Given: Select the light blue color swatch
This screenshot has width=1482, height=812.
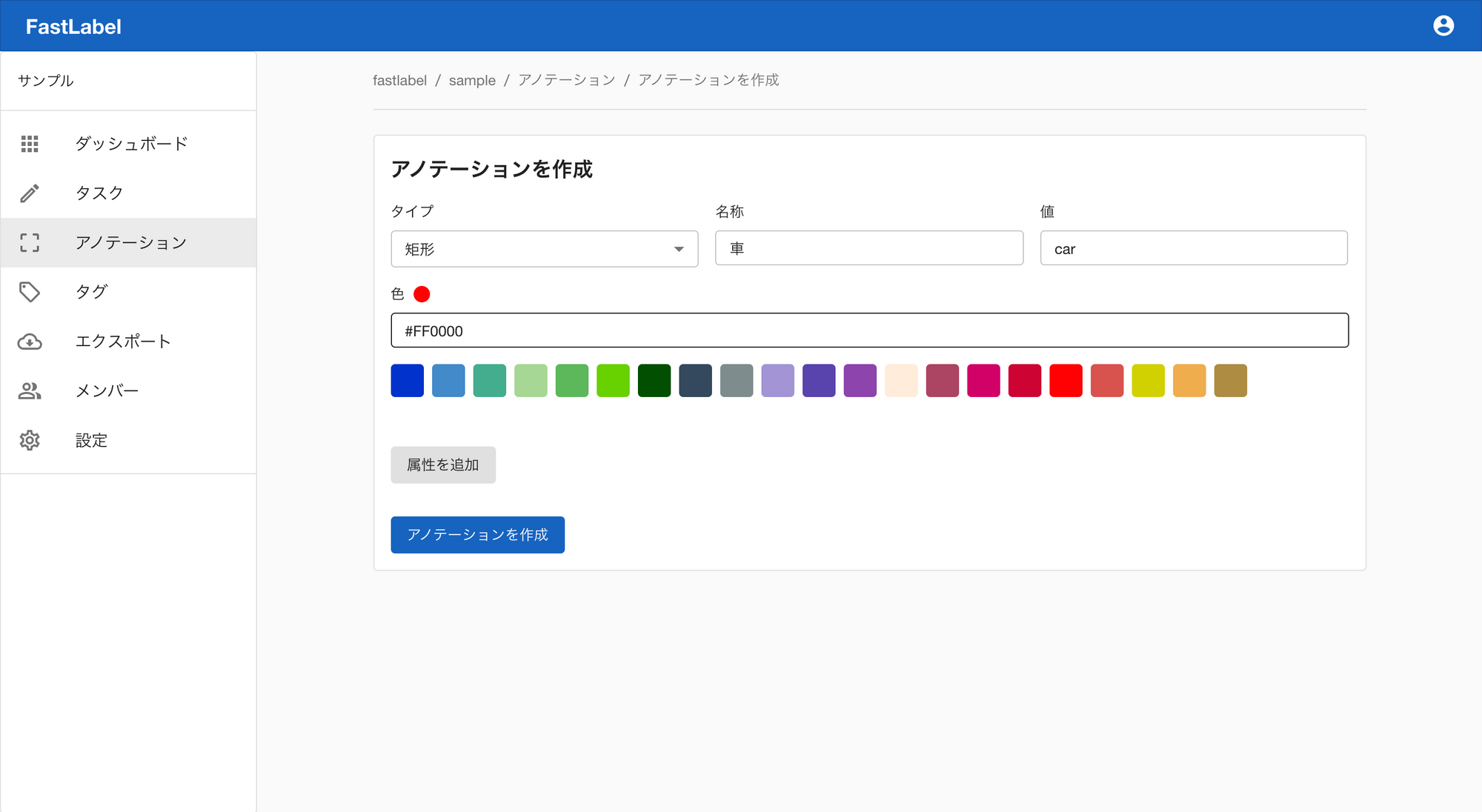Looking at the screenshot, I should pyautogui.click(x=448, y=381).
